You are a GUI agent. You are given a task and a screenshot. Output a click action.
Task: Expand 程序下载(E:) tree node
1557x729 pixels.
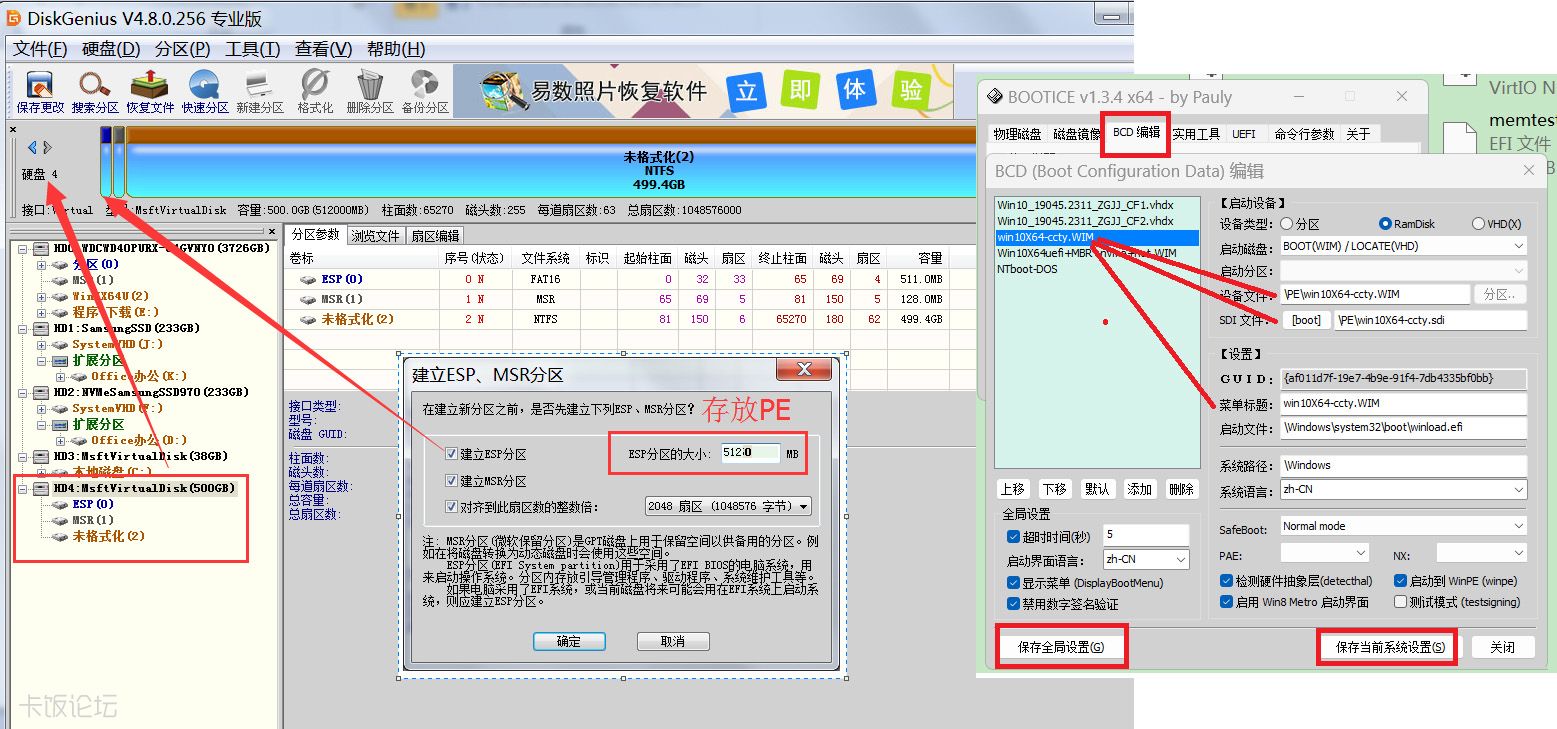coord(42,312)
